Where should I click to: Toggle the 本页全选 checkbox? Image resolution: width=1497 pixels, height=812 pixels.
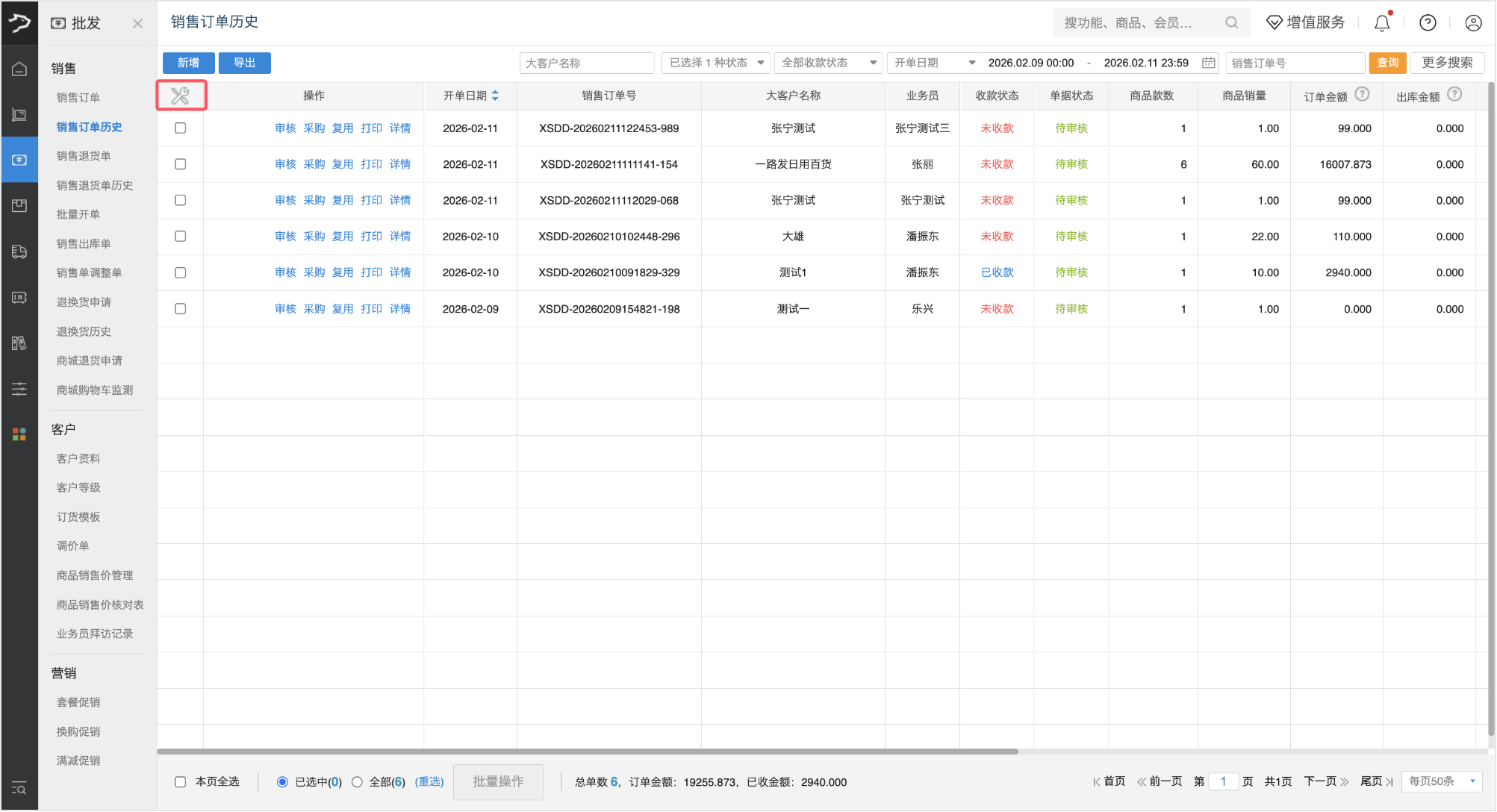click(x=181, y=781)
